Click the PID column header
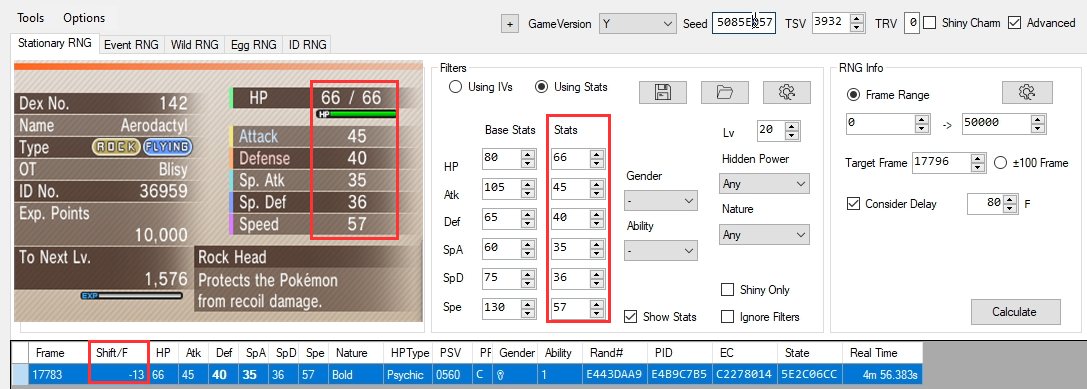The image size is (1087, 389). pyautogui.click(x=678, y=353)
